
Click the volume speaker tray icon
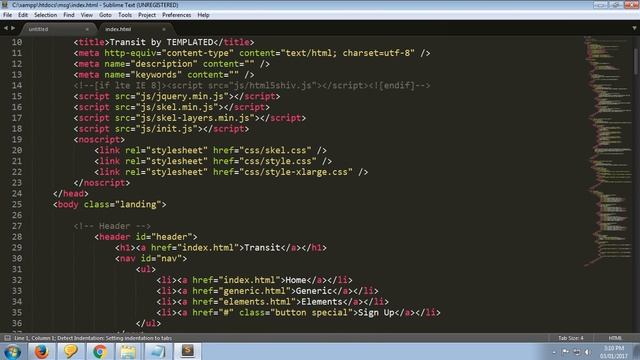587,352
